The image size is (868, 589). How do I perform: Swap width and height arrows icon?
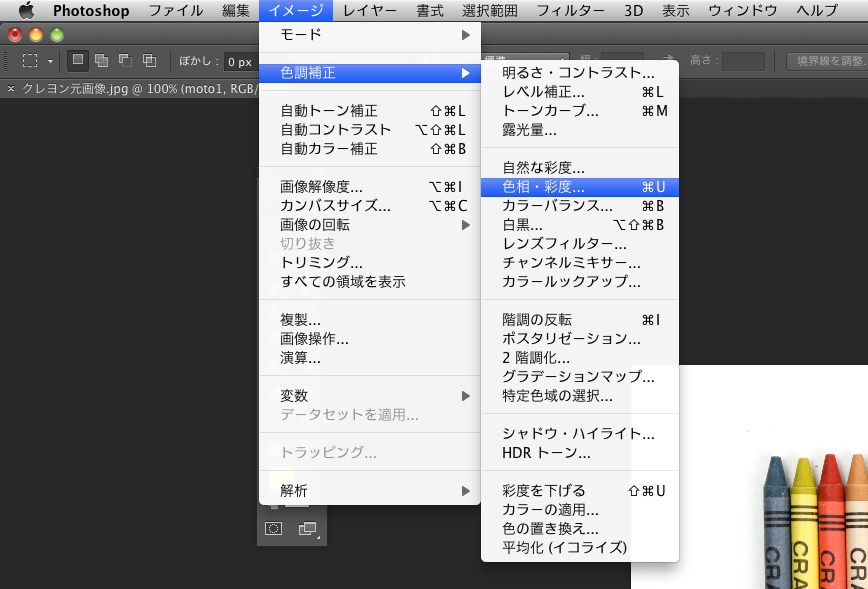coord(668,60)
